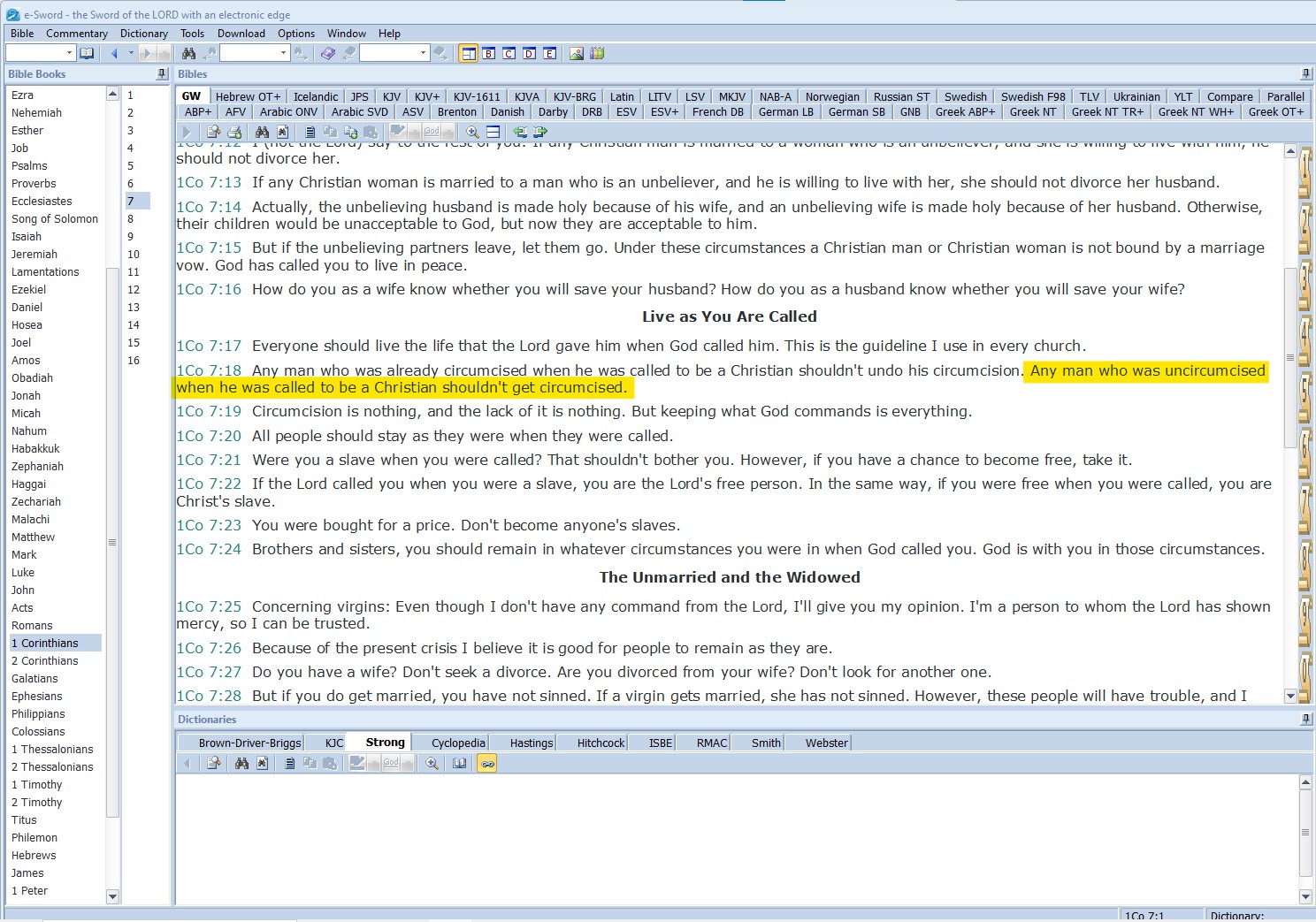Toggle the highlighted default layout button
This screenshot has height=922, width=1316.
[468, 53]
